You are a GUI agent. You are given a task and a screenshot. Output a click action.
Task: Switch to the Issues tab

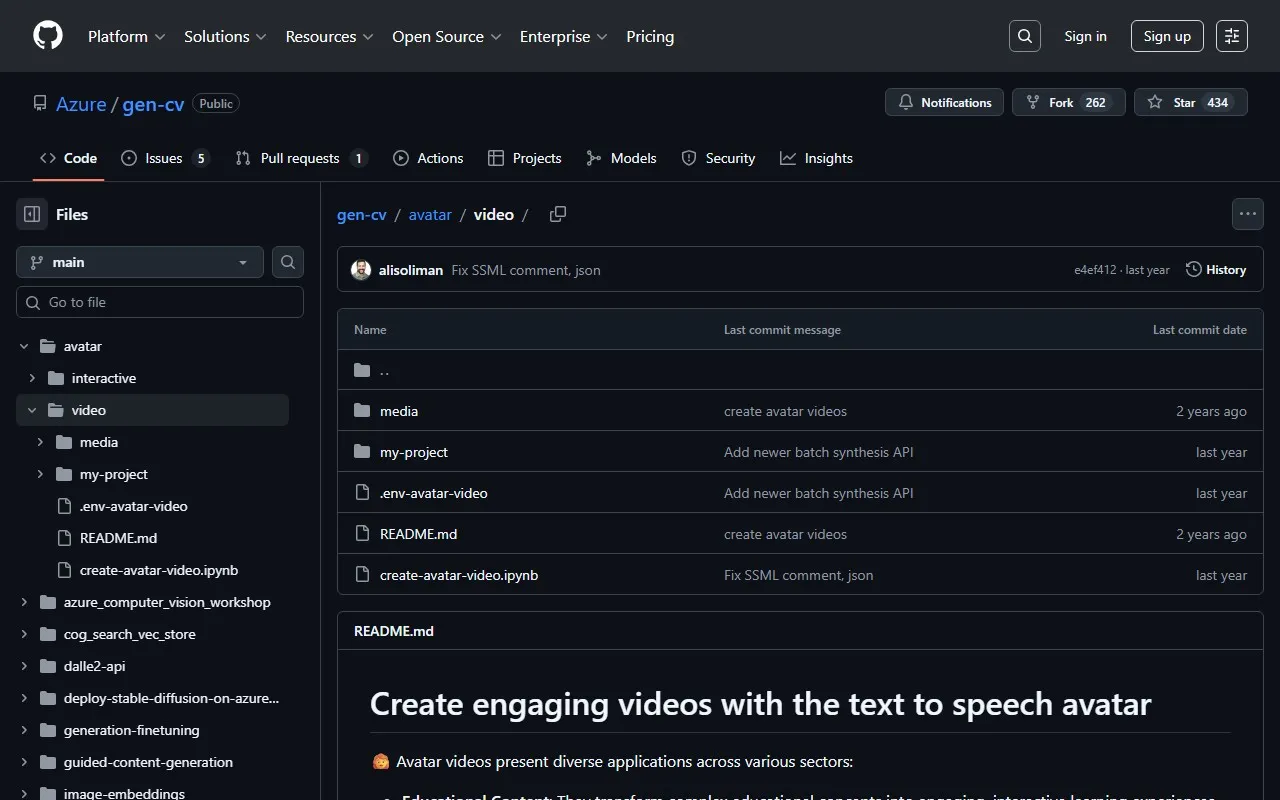(x=164, y=158)
